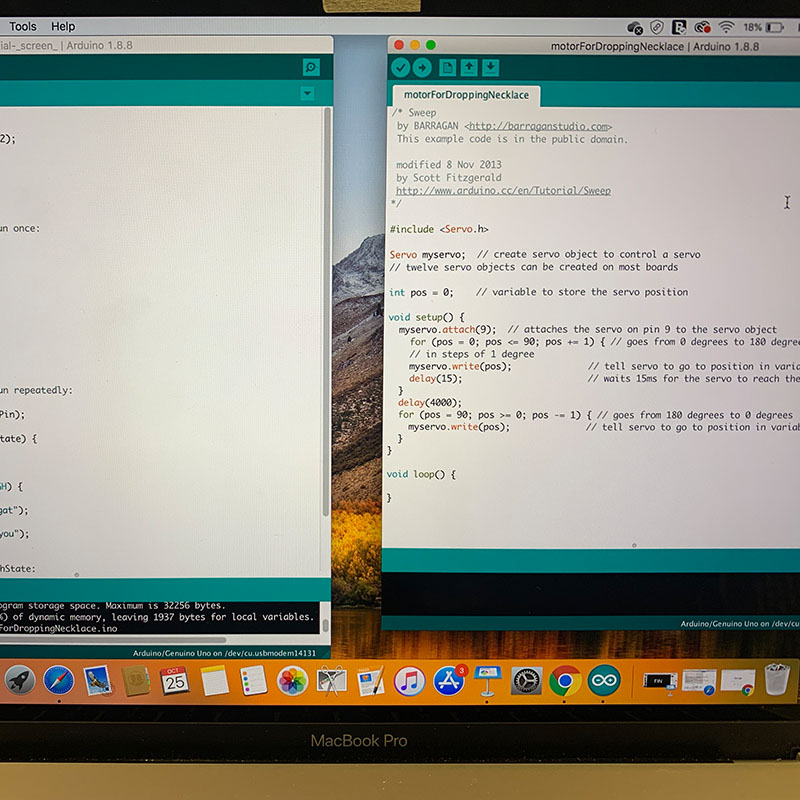Open Pages from the Dock
800x800 pixels.
pos(370,681)
